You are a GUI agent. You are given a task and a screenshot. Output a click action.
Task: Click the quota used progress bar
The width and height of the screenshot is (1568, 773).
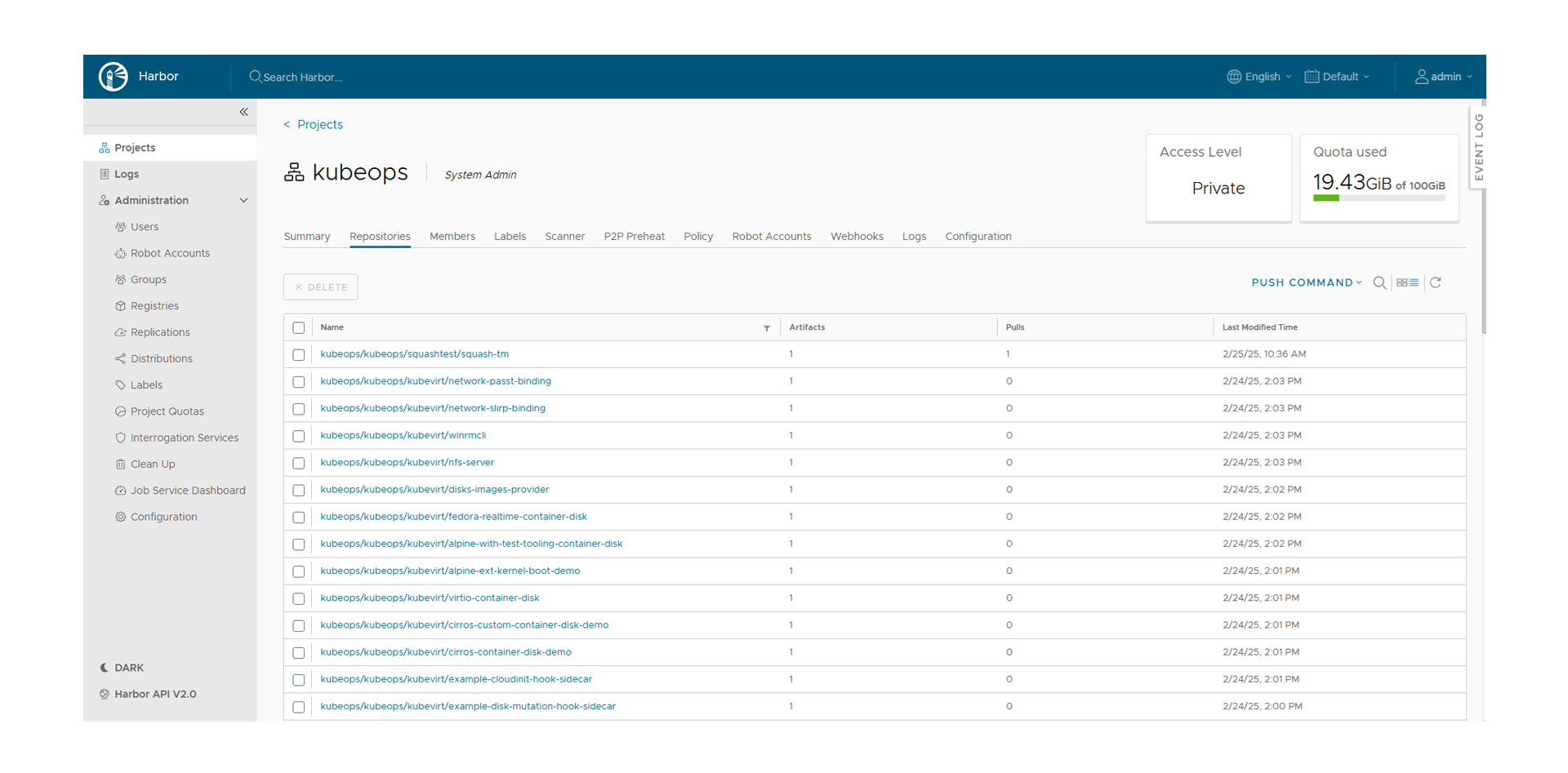[x=1379, y=198]
